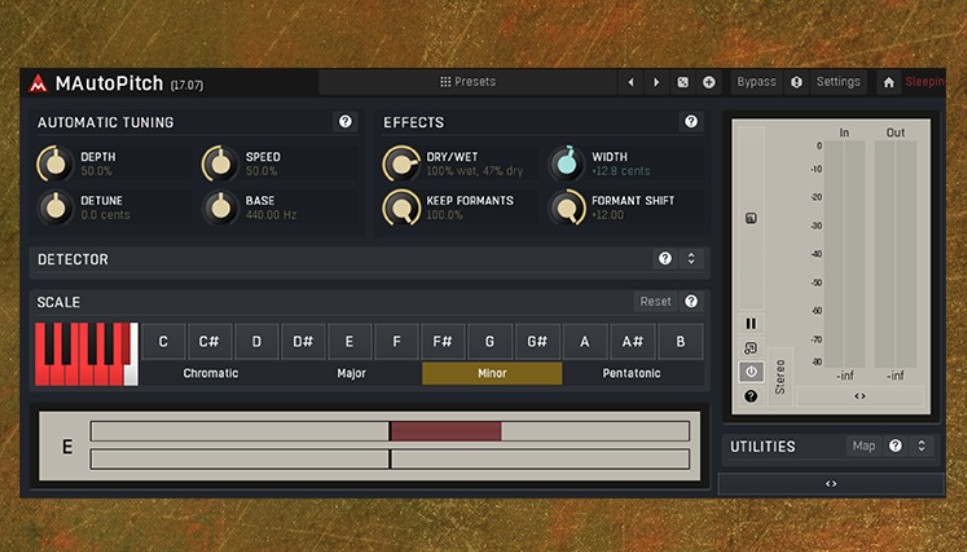Click the icon left of the -30 mark

point(751,218)
